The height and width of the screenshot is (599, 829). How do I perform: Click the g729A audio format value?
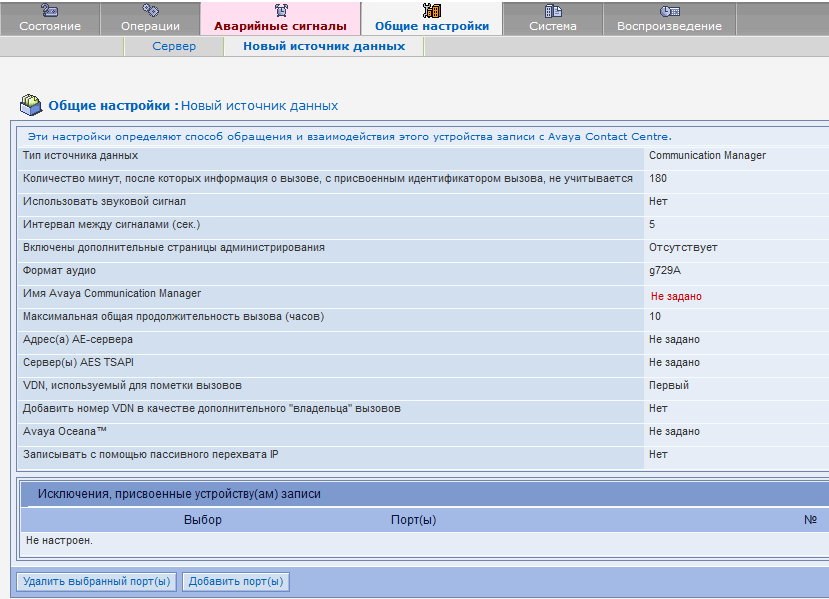665,271
